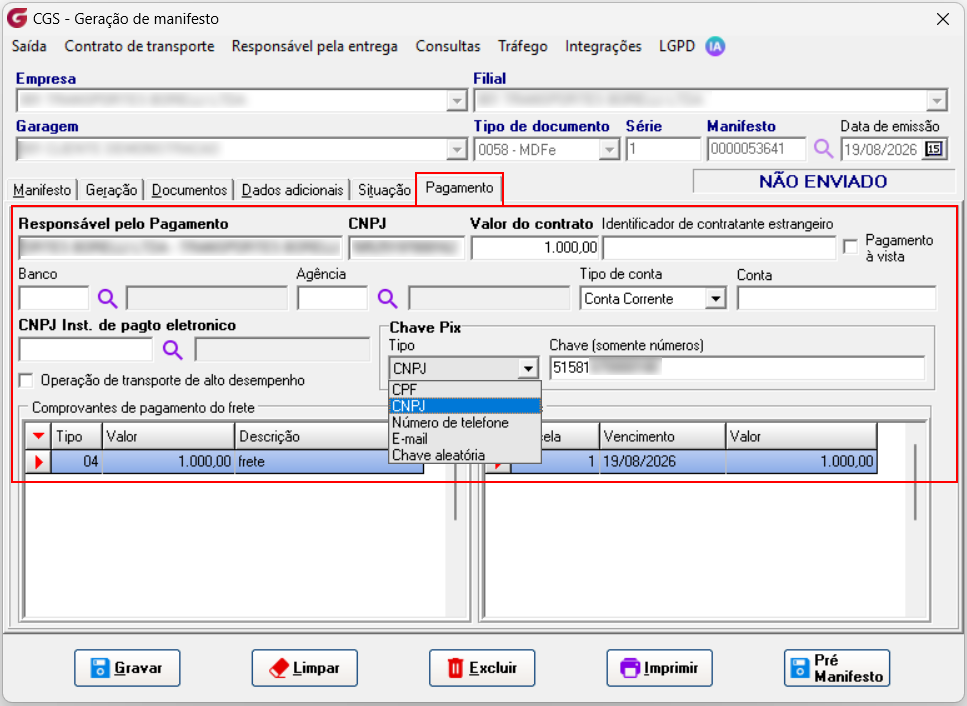Click the Descrição column header
The height and width of the screenshot is (706, 967).
[312, 436]
